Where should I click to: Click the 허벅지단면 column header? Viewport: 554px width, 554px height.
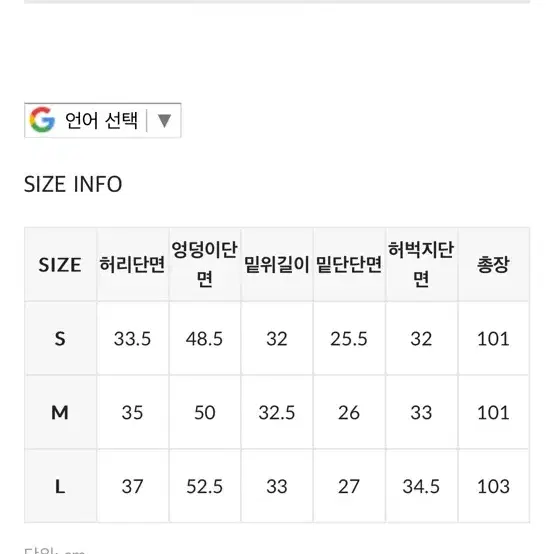421,265
